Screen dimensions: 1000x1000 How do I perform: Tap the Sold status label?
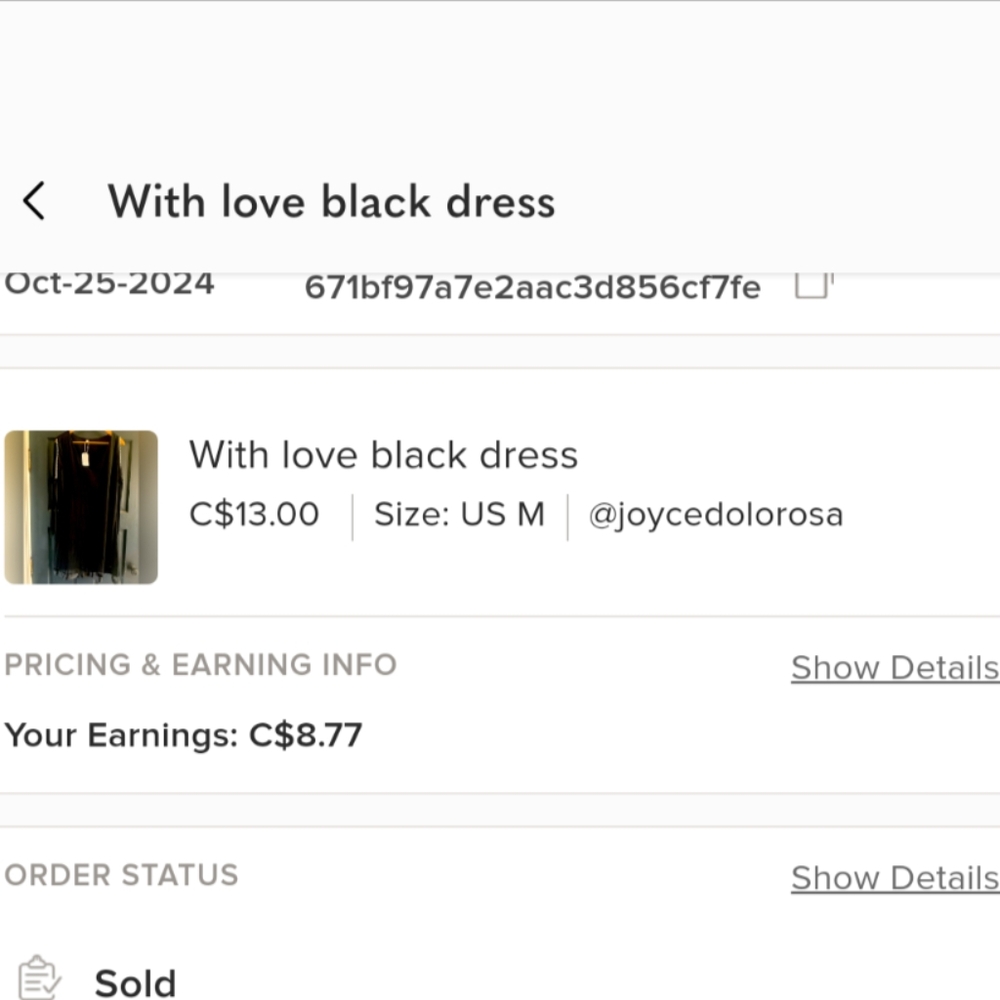(x=135, y=983)
